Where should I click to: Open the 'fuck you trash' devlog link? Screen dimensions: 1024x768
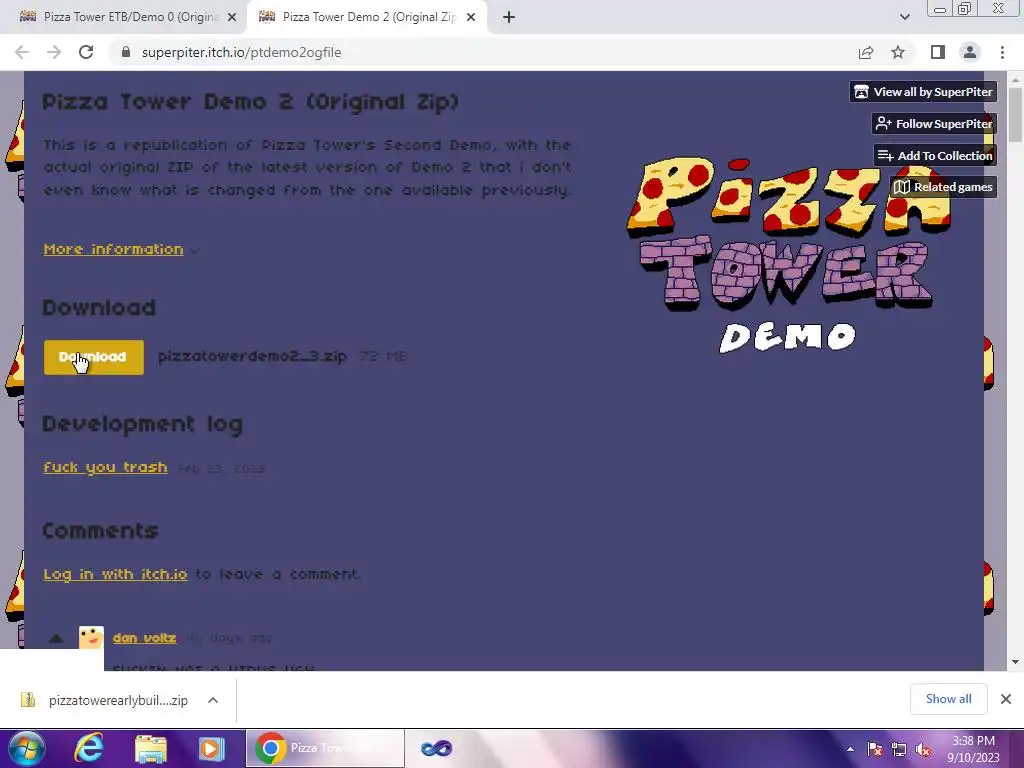[105, 468]
